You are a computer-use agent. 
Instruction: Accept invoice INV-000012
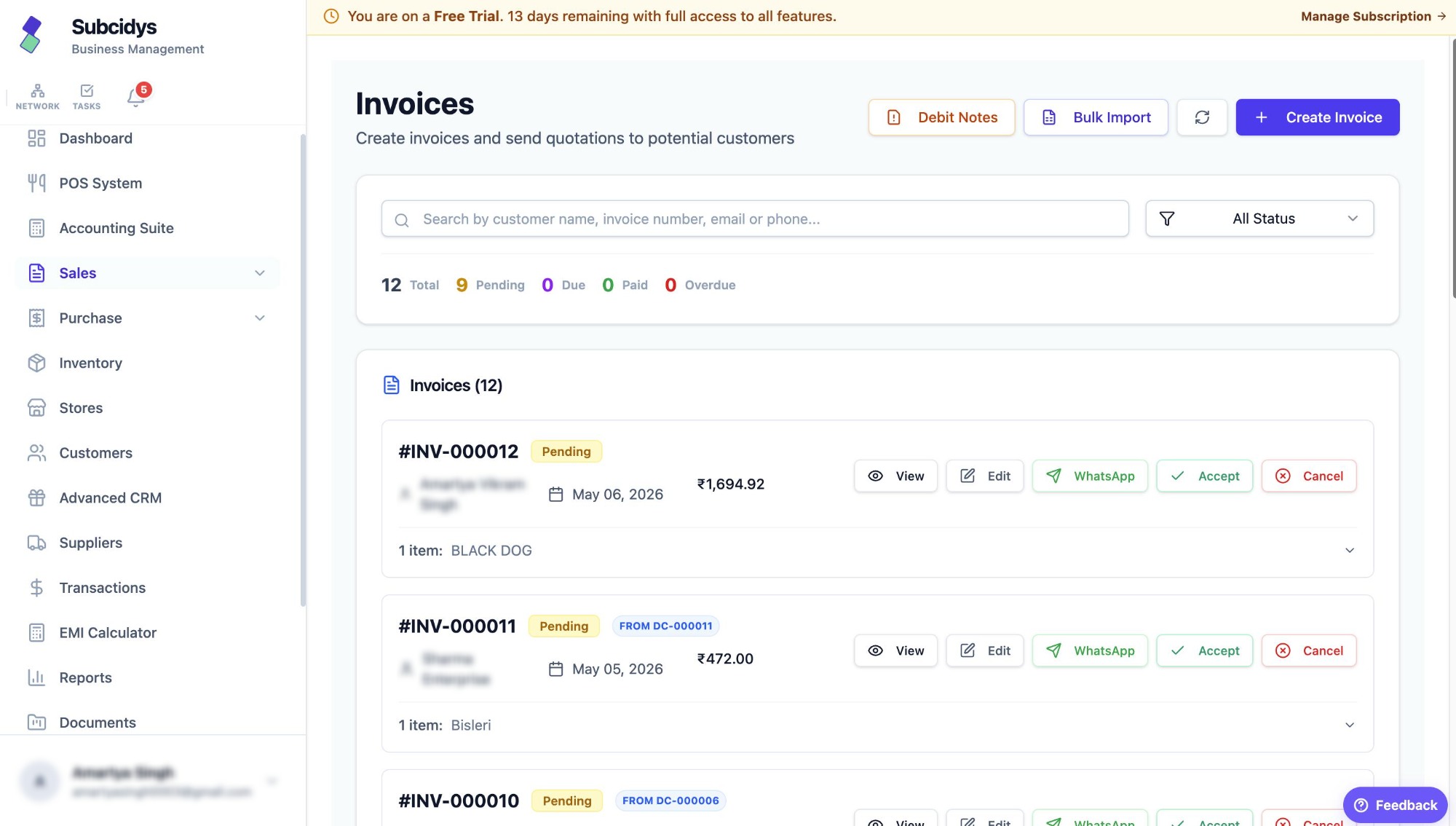coord(1204,476)
